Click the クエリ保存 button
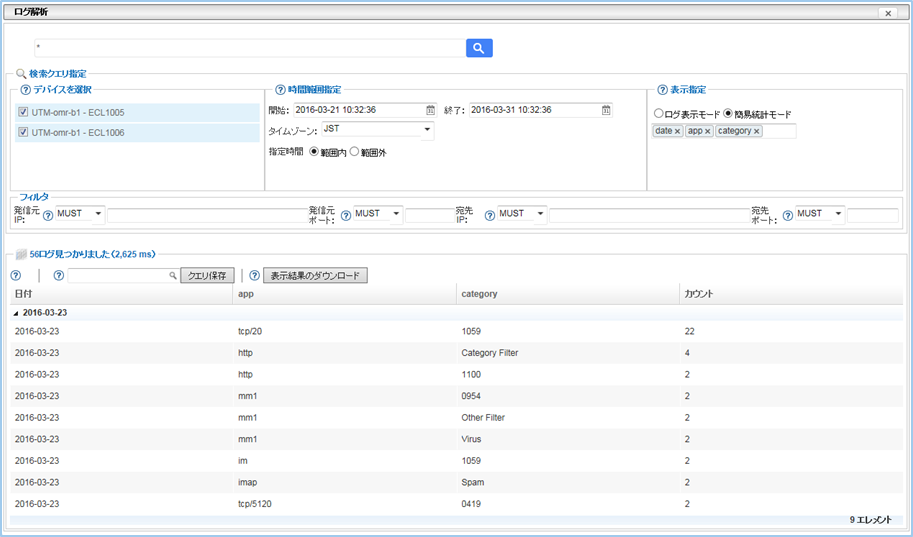 coord(207,275)
